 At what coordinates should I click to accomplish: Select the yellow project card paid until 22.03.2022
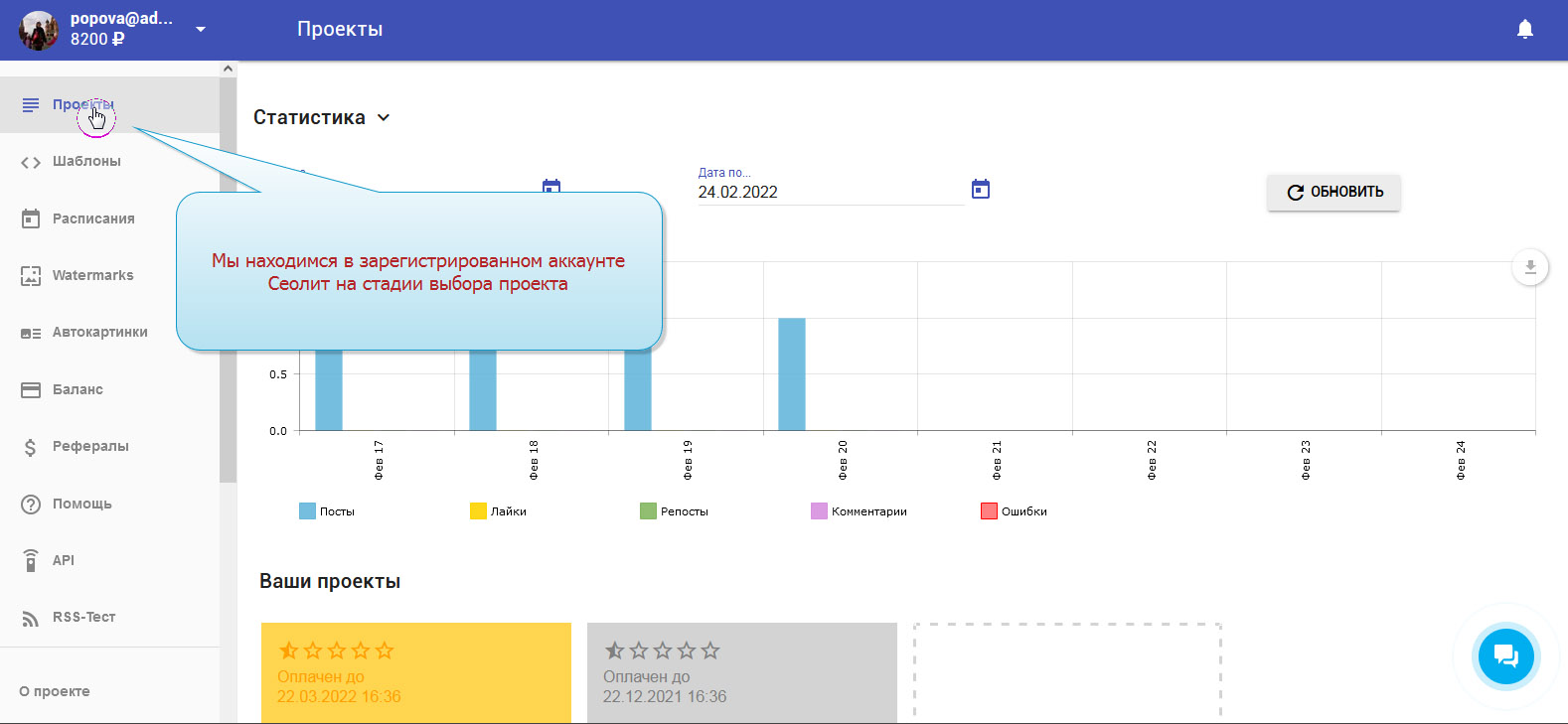[x=415, y=672]
